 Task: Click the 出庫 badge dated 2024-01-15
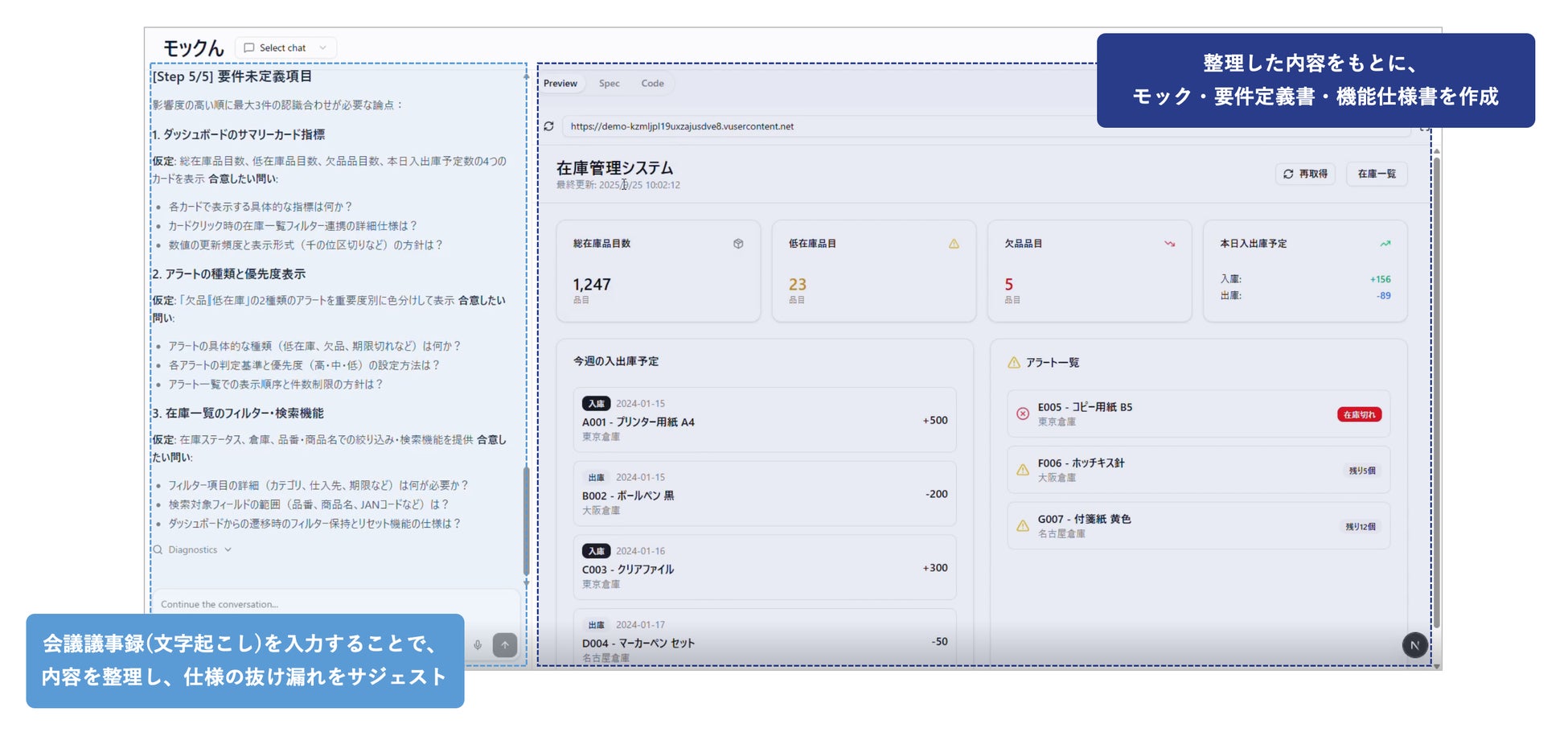click(596, 478)
